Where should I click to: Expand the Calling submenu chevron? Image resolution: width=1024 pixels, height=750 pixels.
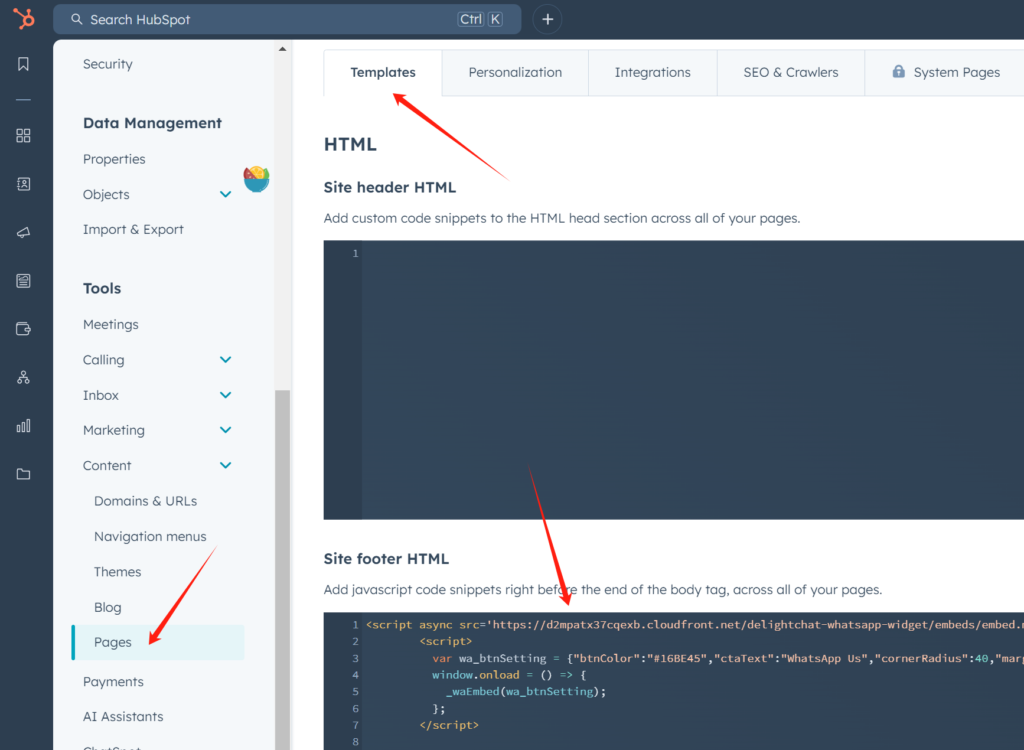pos(225,360)
